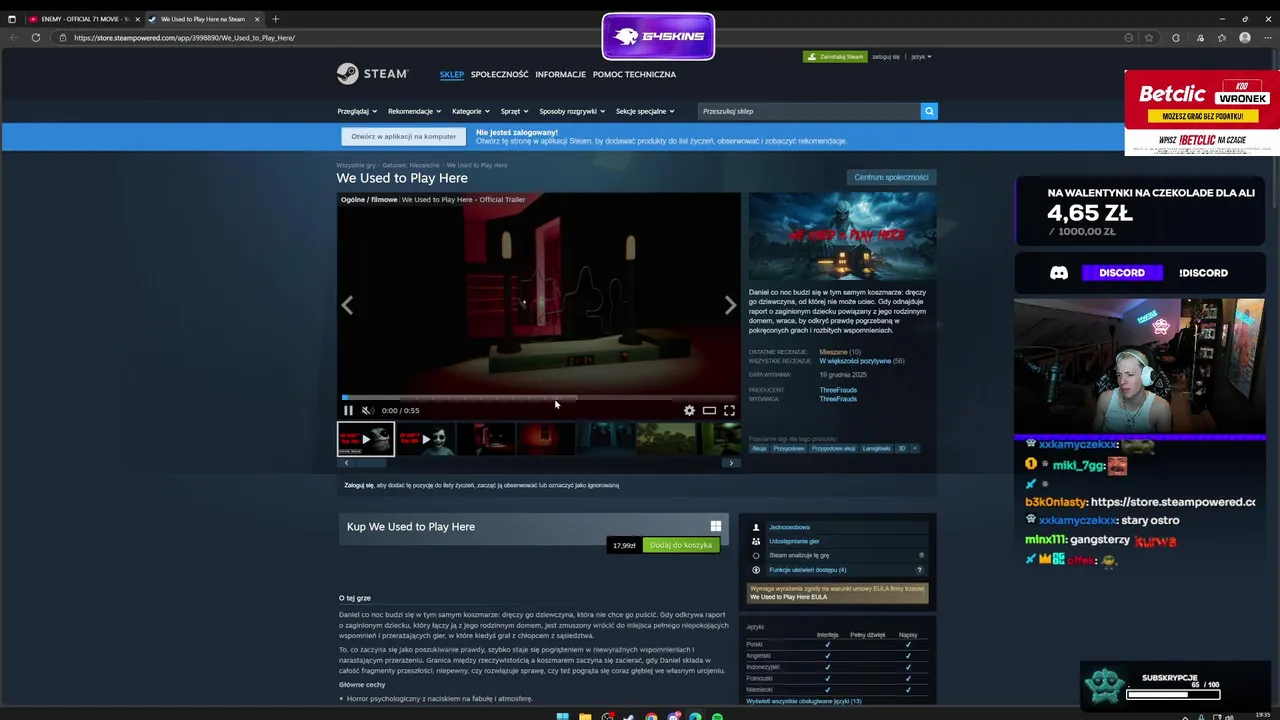Click the Wszystkie gry breadcrumb

coord(356,165)
